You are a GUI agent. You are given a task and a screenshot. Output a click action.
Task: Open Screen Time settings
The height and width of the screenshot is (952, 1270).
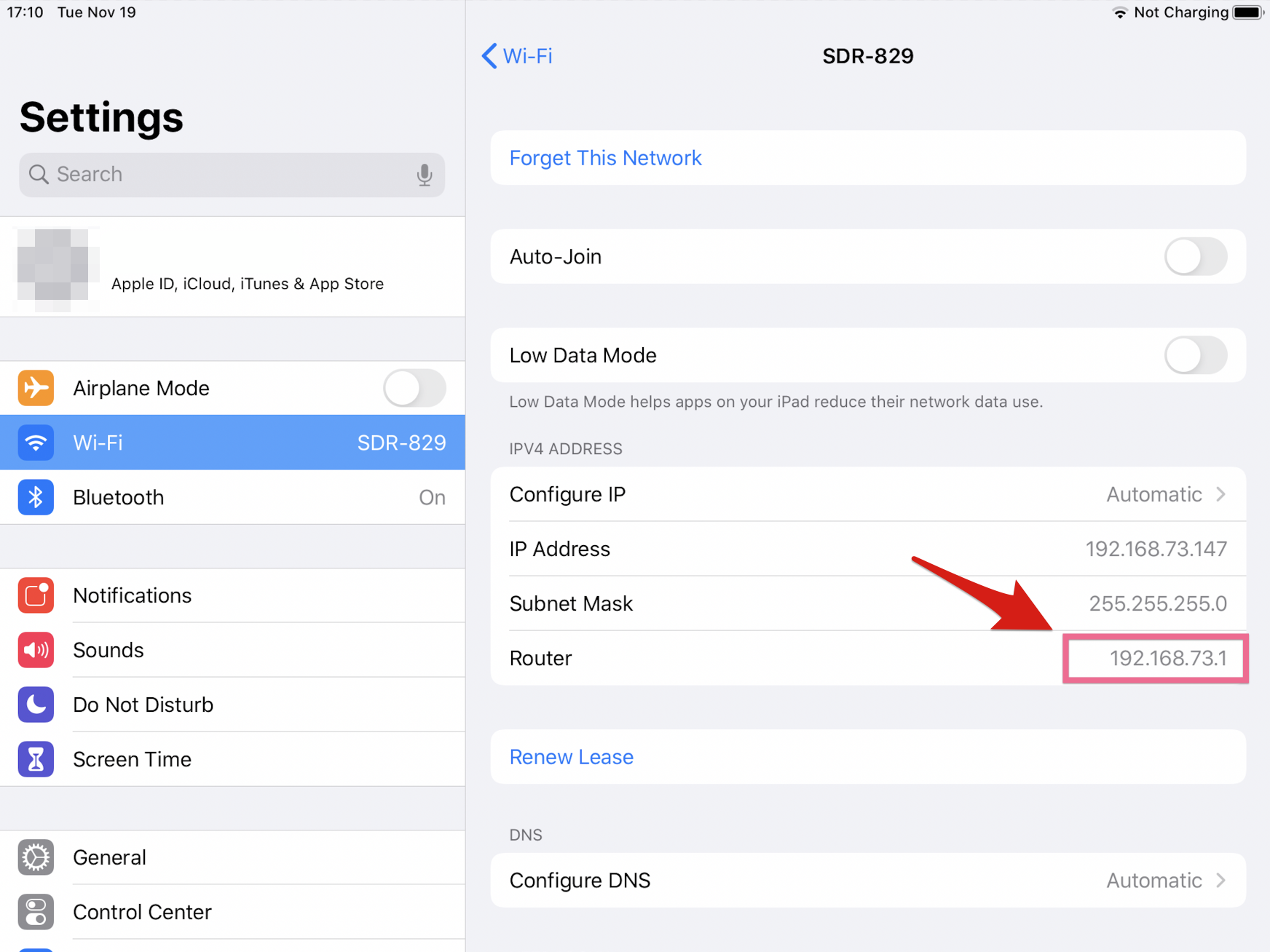[x=232, y=759]
